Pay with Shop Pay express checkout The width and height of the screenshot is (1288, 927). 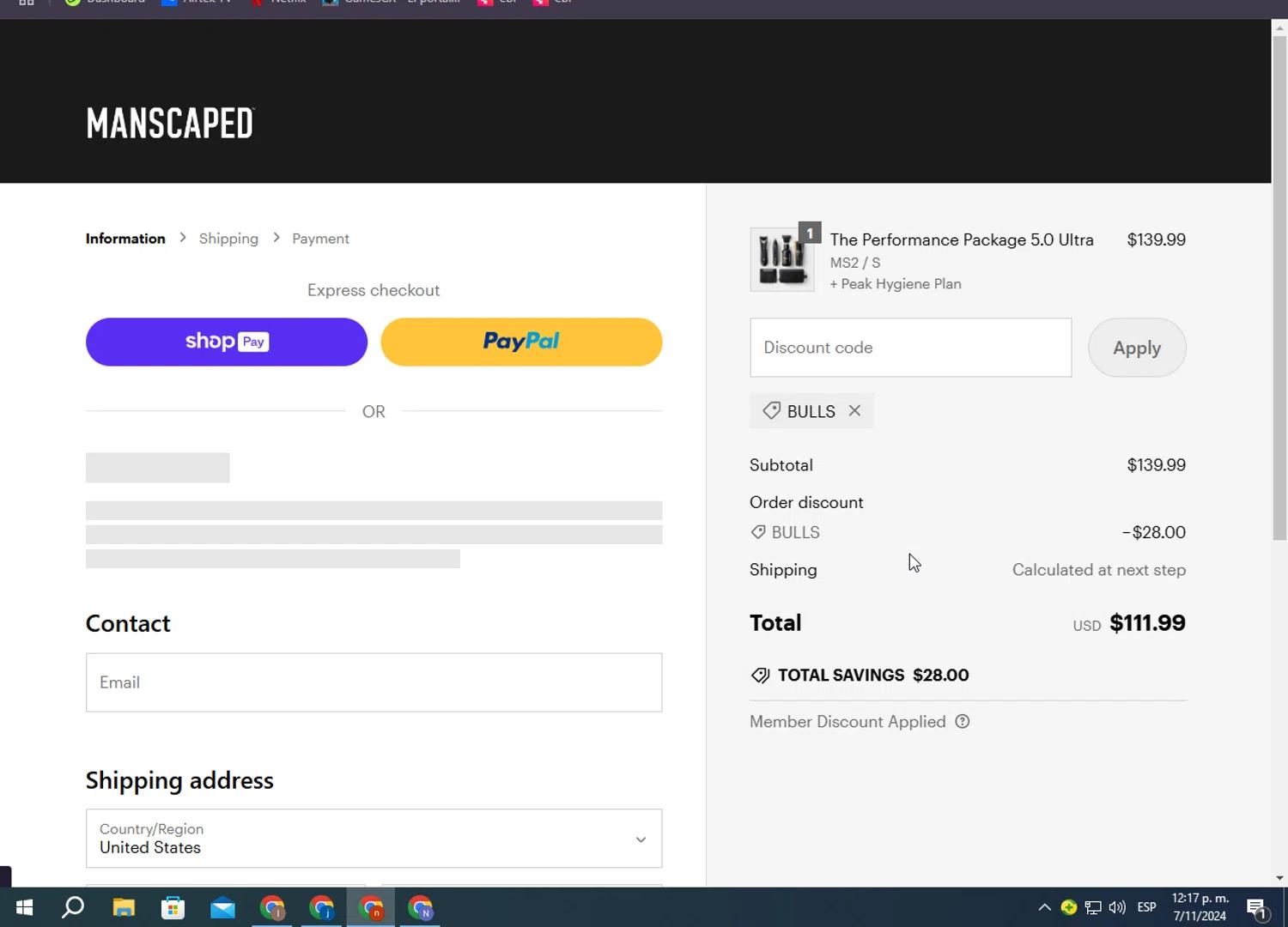click(x=227, y=342)
